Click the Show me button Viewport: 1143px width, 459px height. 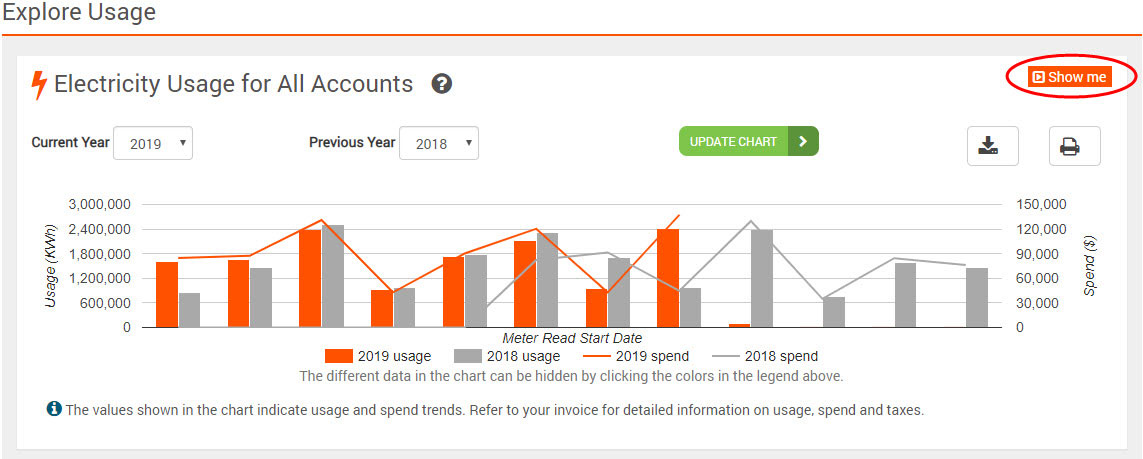coord(1070,77)
